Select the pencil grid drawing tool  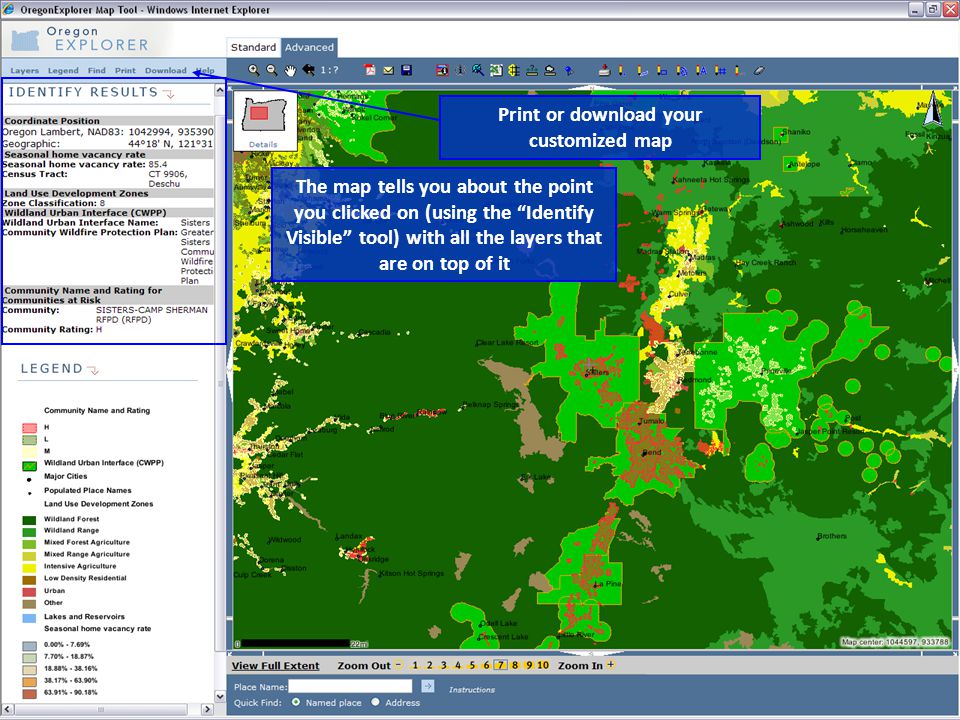pyautogui.click(x=721, y=70)
